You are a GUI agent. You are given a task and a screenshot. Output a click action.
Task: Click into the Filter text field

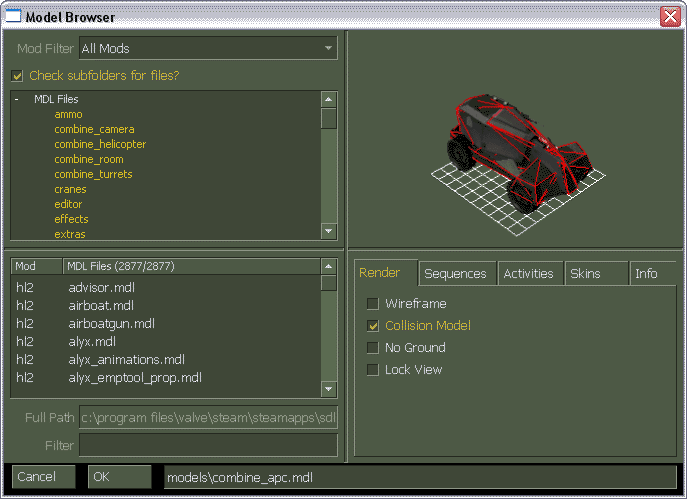coord(208,444)
